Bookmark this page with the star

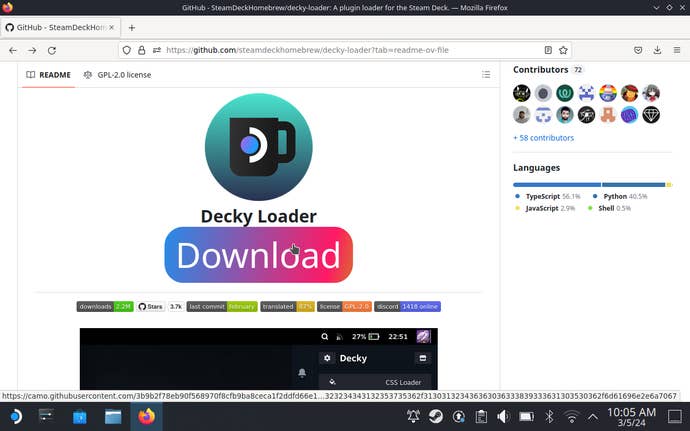point(563,50)
